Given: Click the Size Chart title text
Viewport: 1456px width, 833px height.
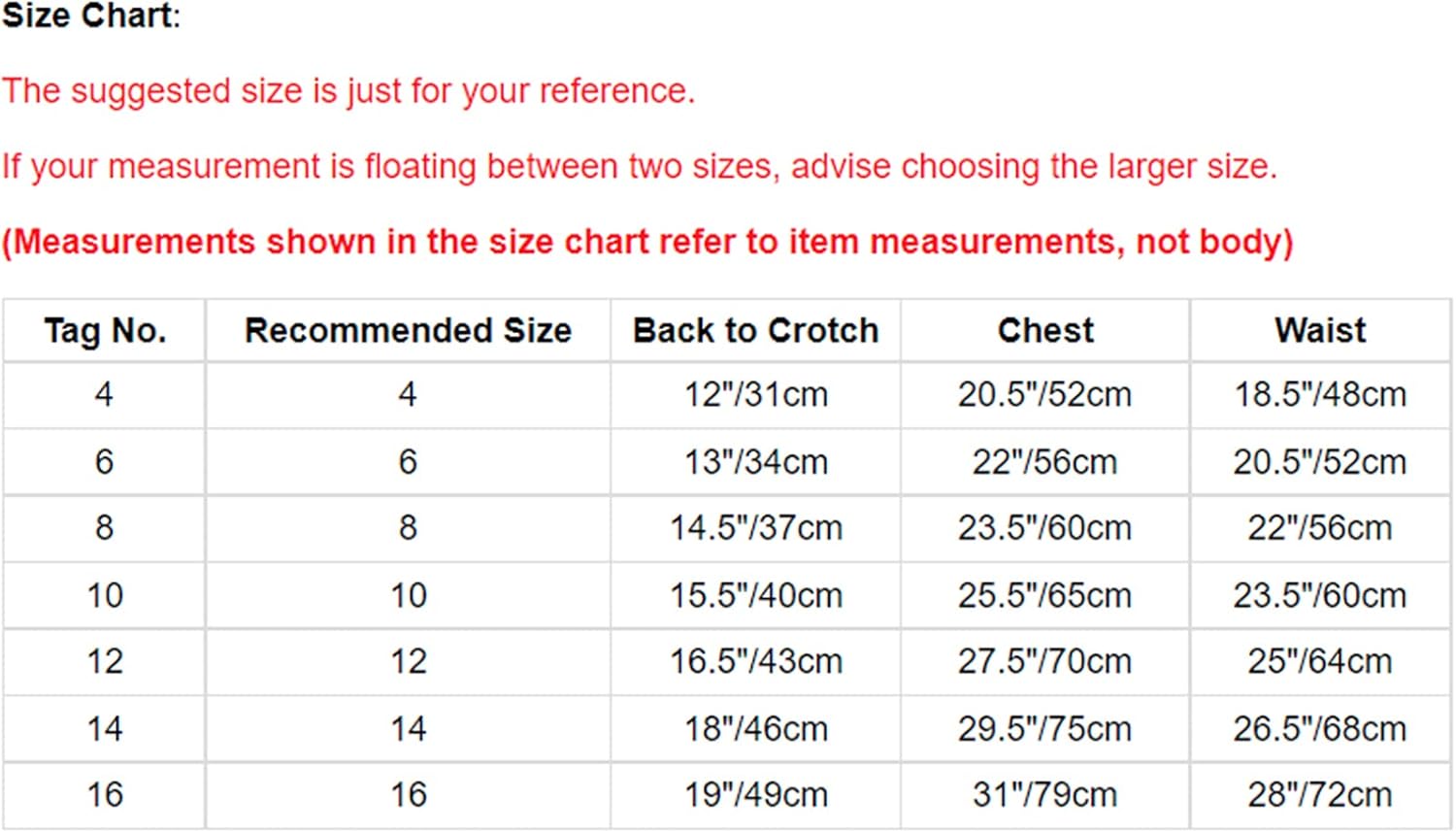Looking at the screenshot, I should click(91, 17).
